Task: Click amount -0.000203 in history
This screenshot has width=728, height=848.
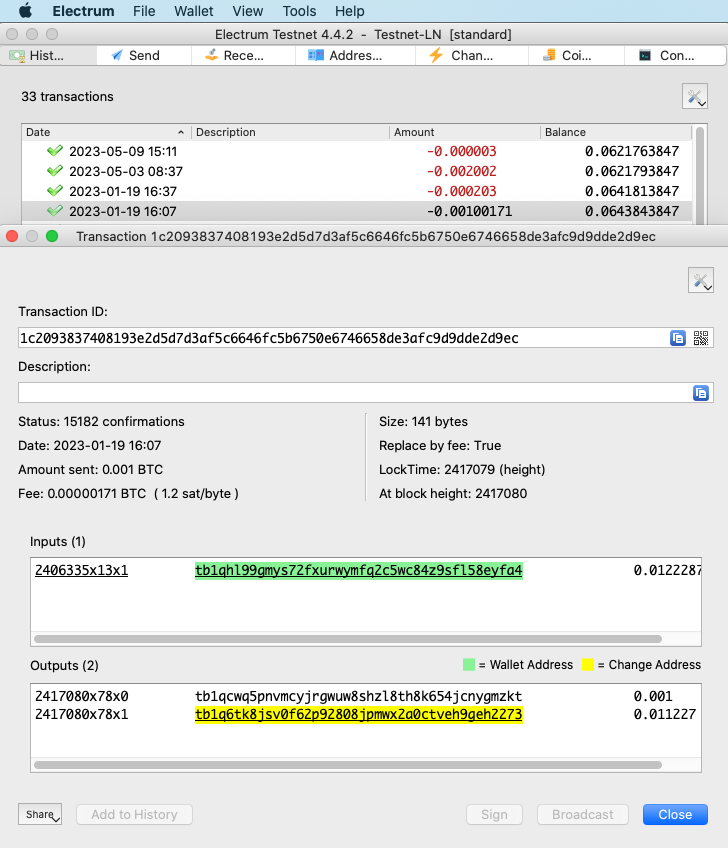Action: [x=461, y=191]
